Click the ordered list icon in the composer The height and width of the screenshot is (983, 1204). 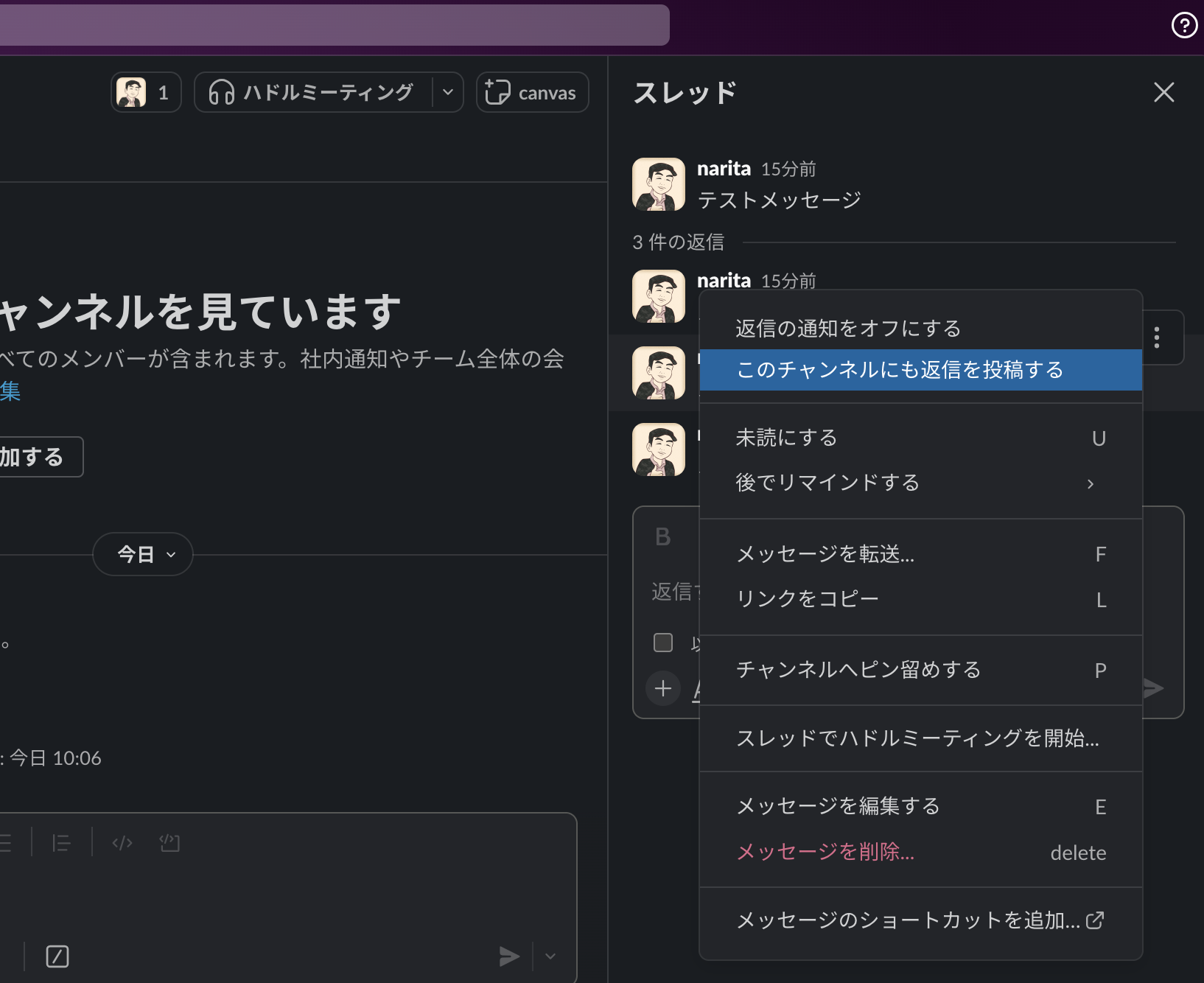pos(60,842)
